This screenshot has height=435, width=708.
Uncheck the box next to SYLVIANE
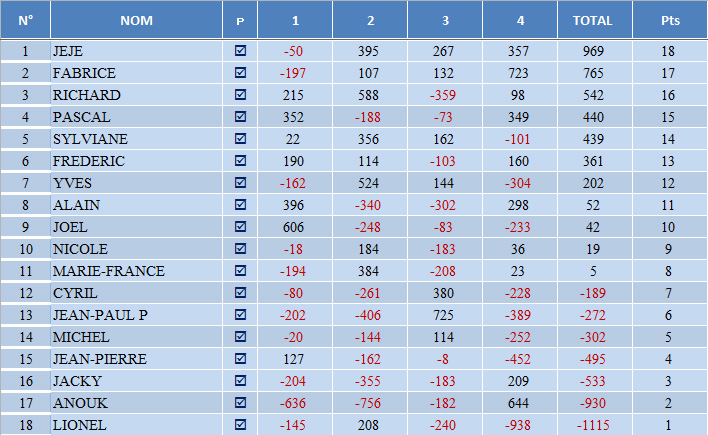click(x=240, y=138)
